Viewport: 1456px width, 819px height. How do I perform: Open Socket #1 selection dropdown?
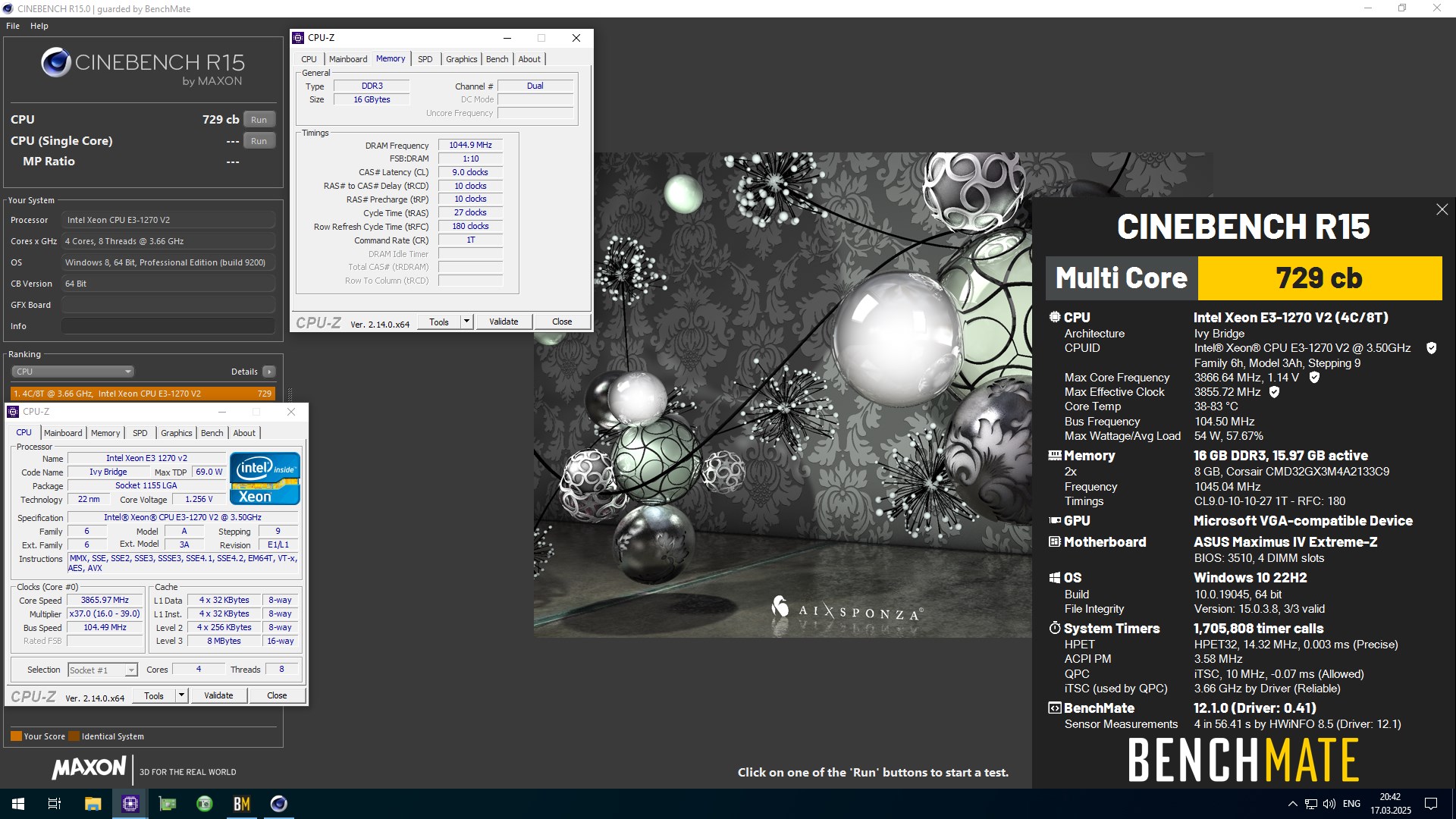(102, 670)
